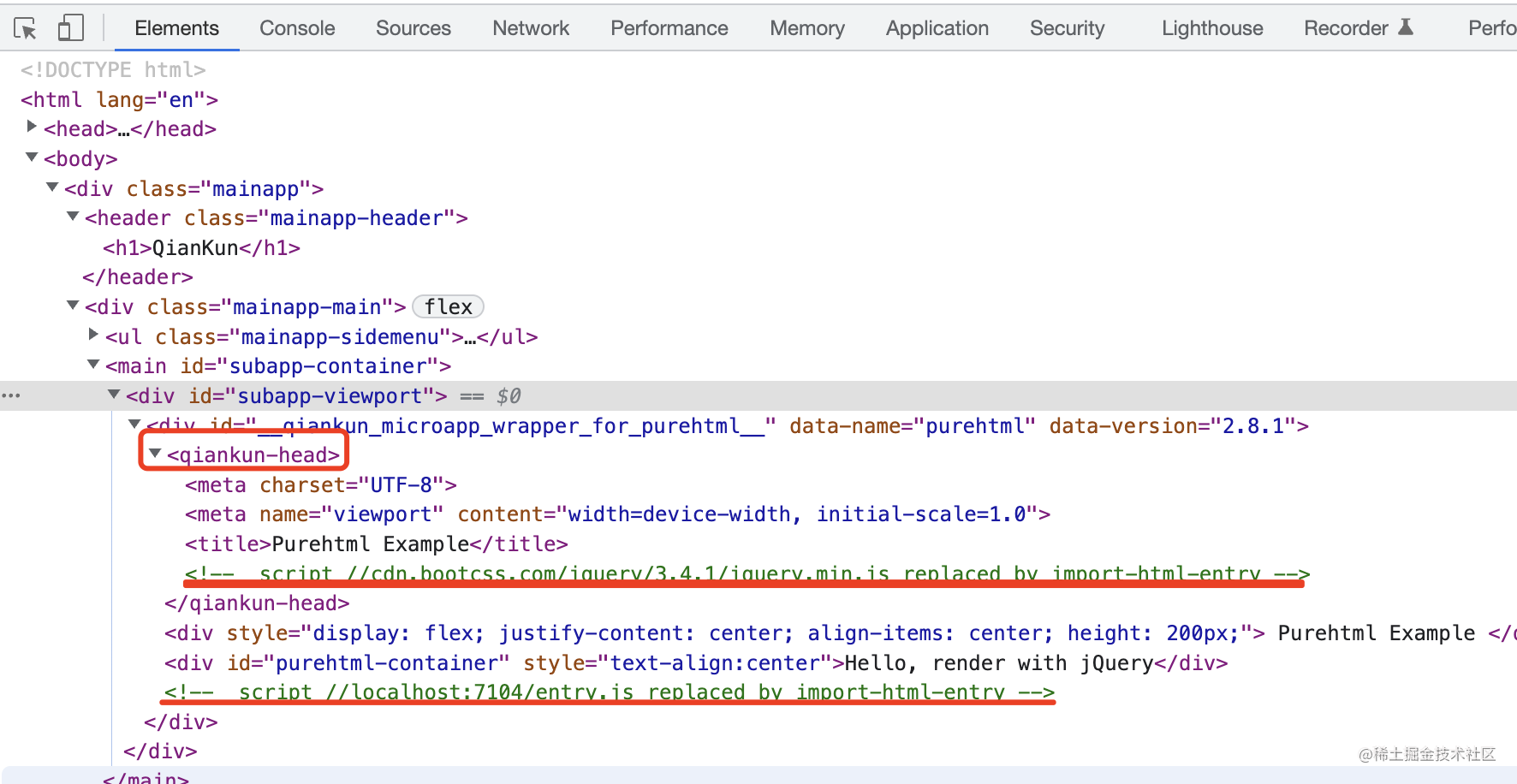The height and width of the screenshot is (784, 1517).
Task: Collapse the div subapp-viewport node
Action: point(114,395)
